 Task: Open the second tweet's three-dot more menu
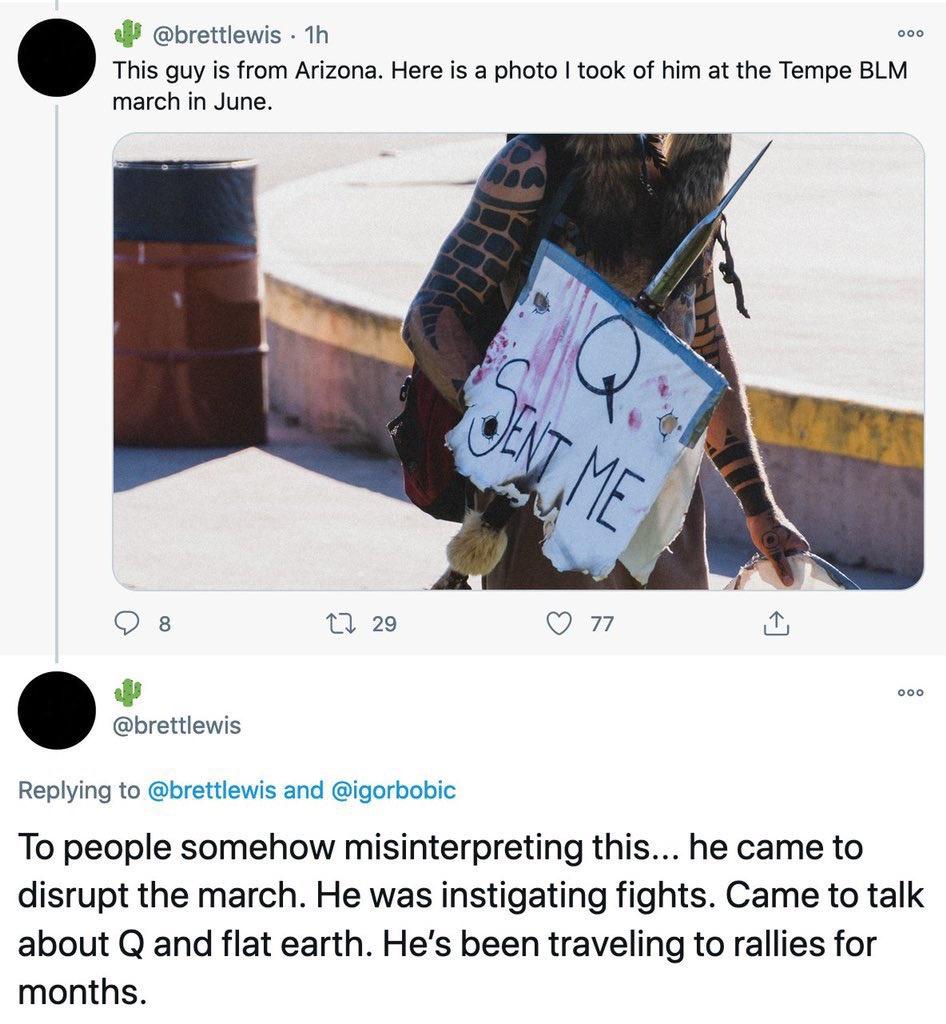click(910, 692)
